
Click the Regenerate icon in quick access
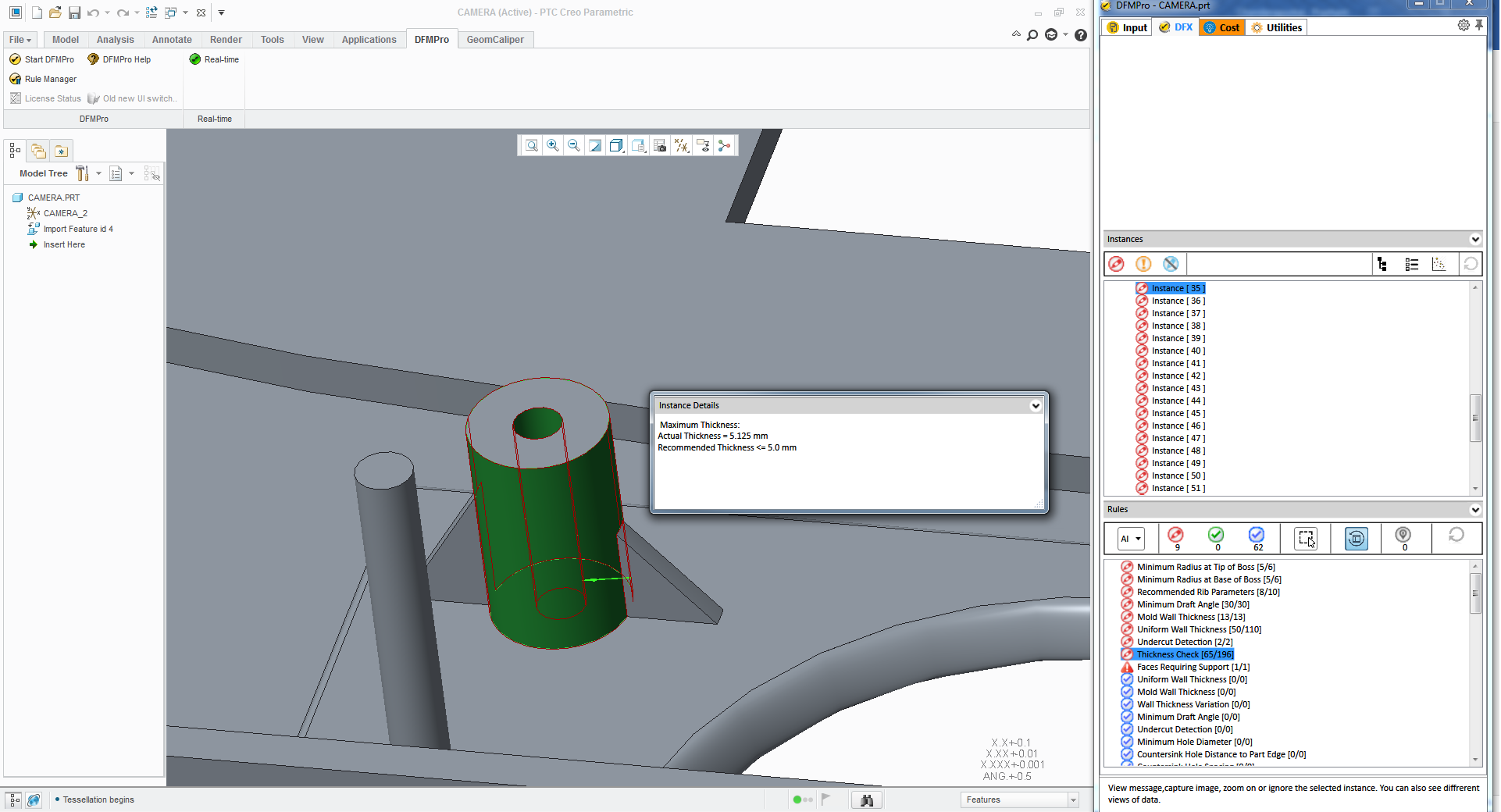click(x=152, y=12)
